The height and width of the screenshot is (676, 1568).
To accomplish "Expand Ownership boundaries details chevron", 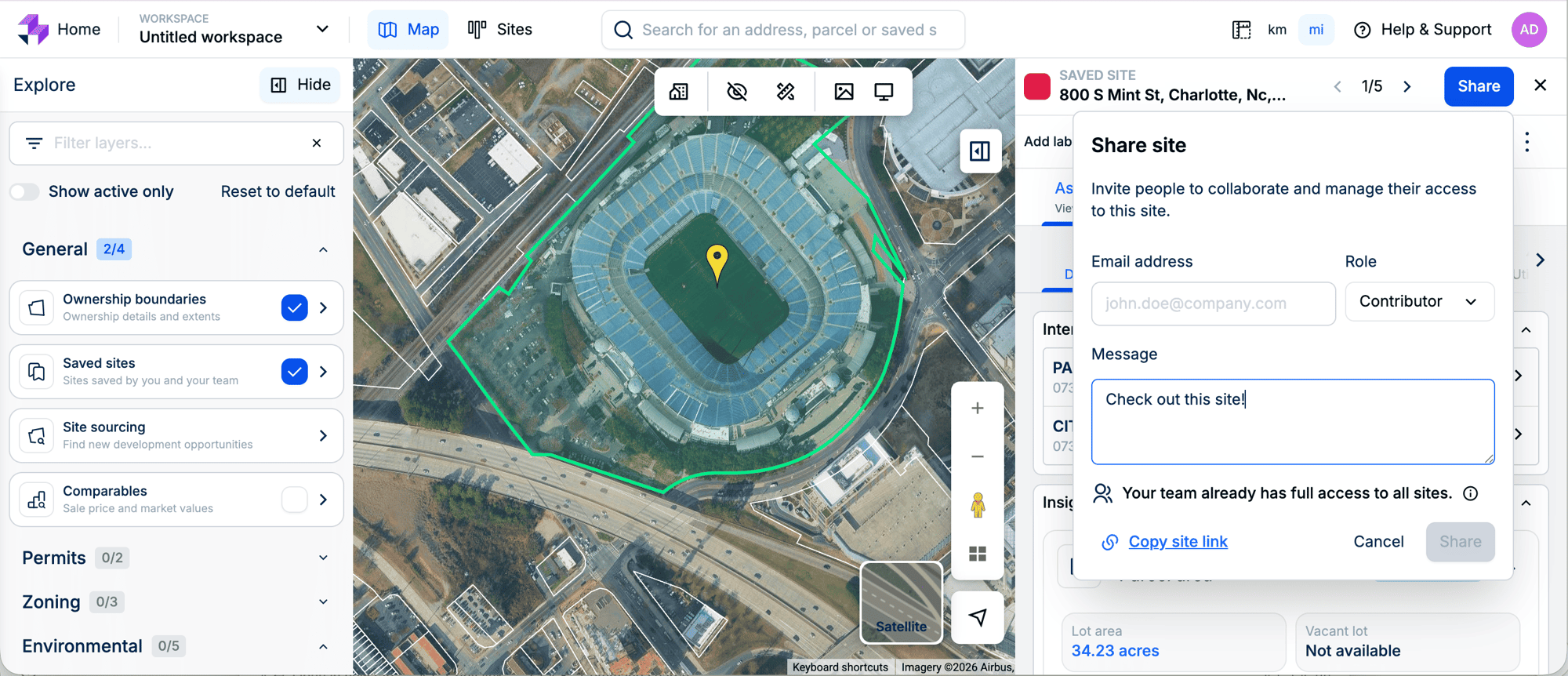I will point(323,308).
